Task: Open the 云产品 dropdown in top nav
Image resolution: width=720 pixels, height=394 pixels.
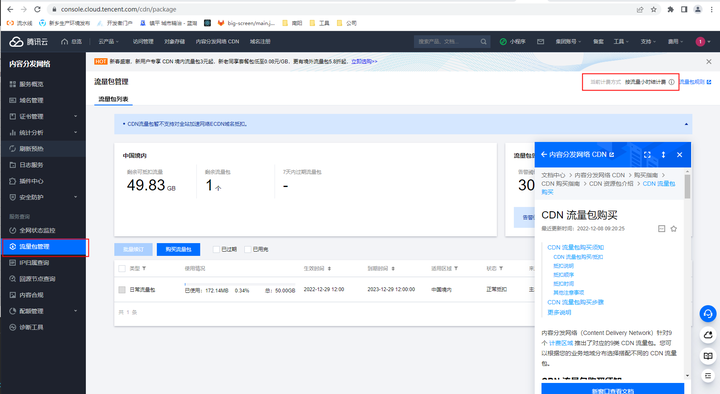Action: tap(108, 42)
